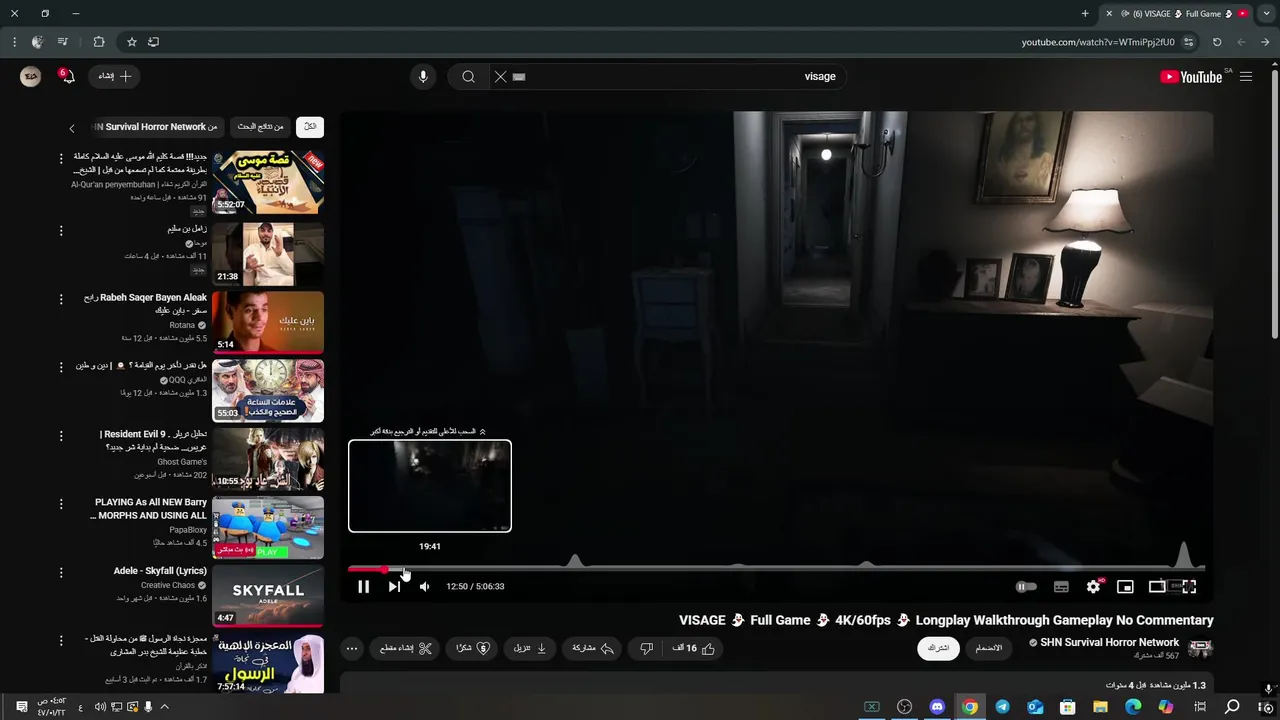Bookmark this page with star icon

[x=131, y=42]
